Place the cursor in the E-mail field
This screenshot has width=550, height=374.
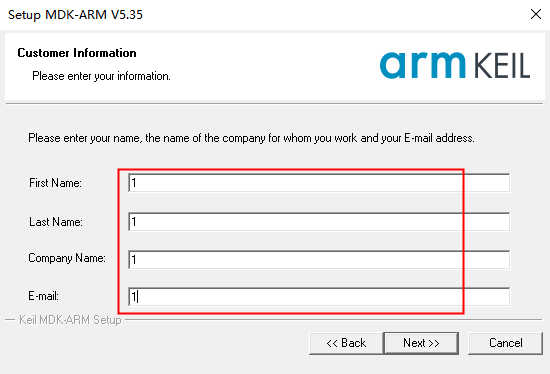[319, 297]
